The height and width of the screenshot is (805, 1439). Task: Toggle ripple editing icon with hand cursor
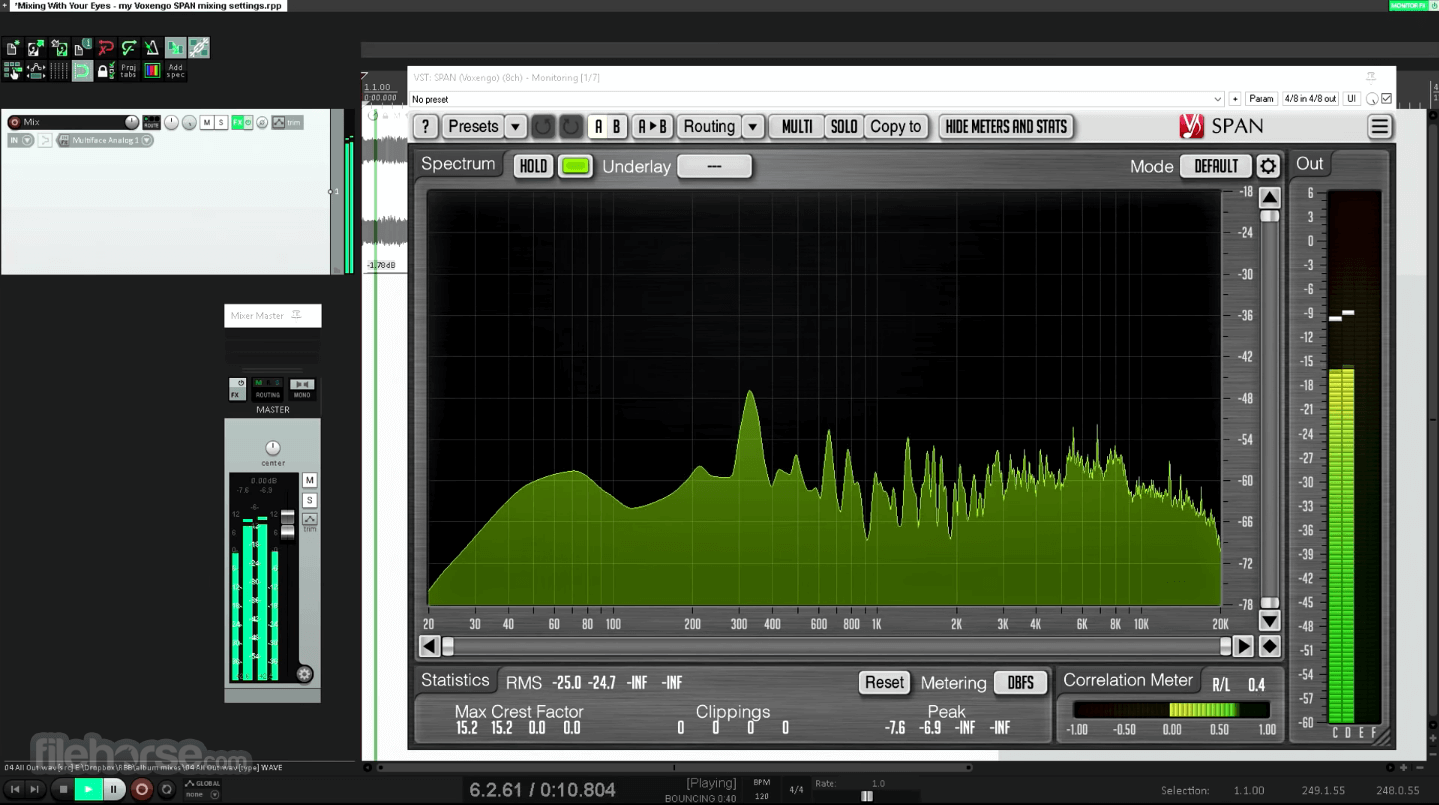[x=12, y=70]
